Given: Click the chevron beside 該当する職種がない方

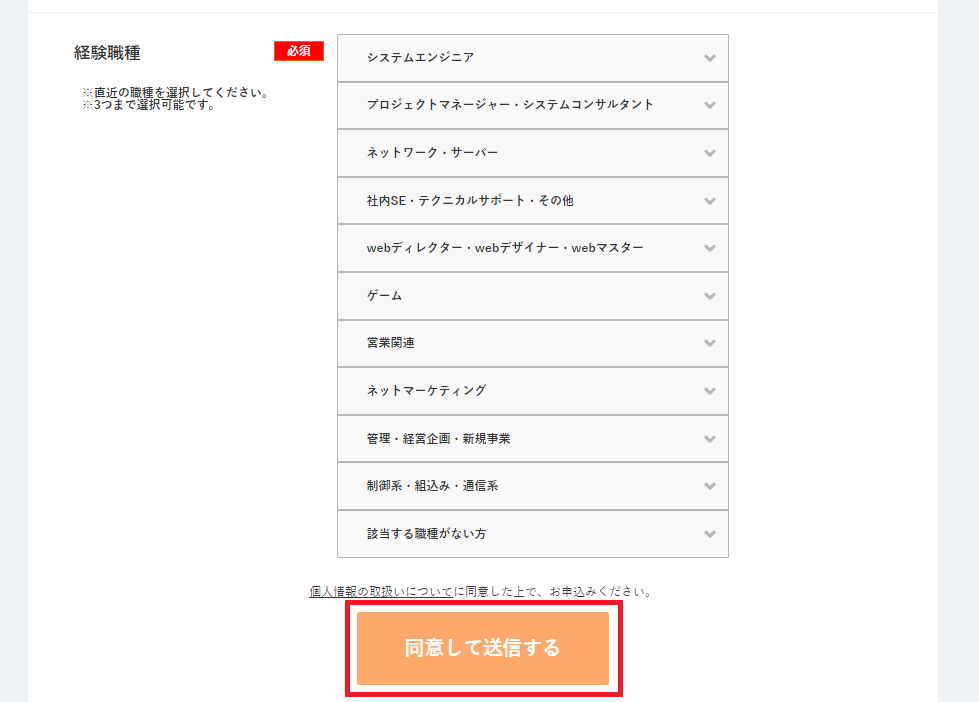Looking at the screenshot, I should 710,534.
